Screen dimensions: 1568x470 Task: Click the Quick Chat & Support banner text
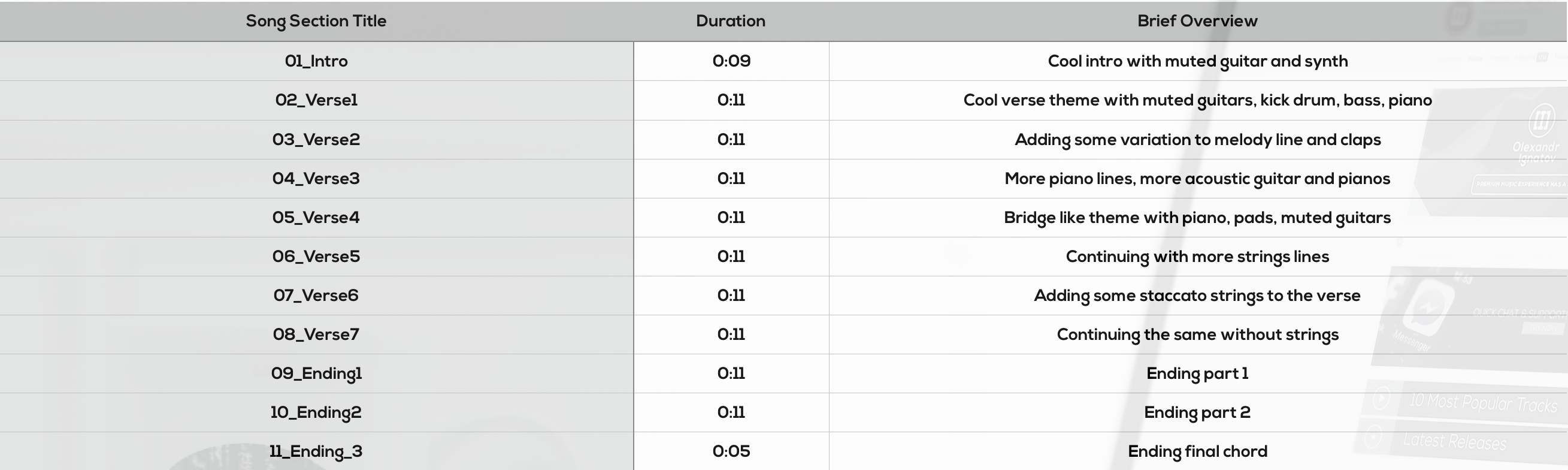[1518, 314]
